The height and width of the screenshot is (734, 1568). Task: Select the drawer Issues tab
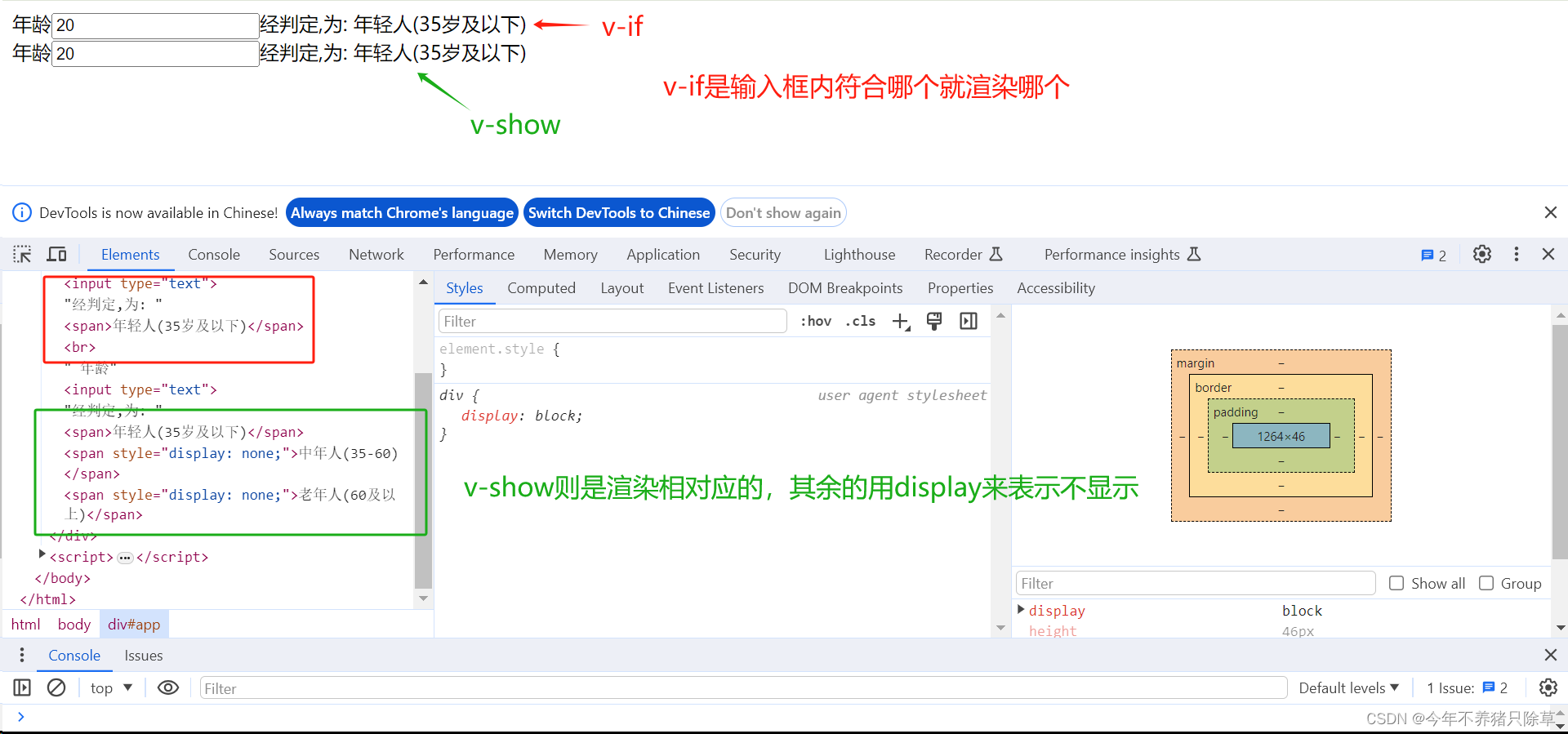144,656
